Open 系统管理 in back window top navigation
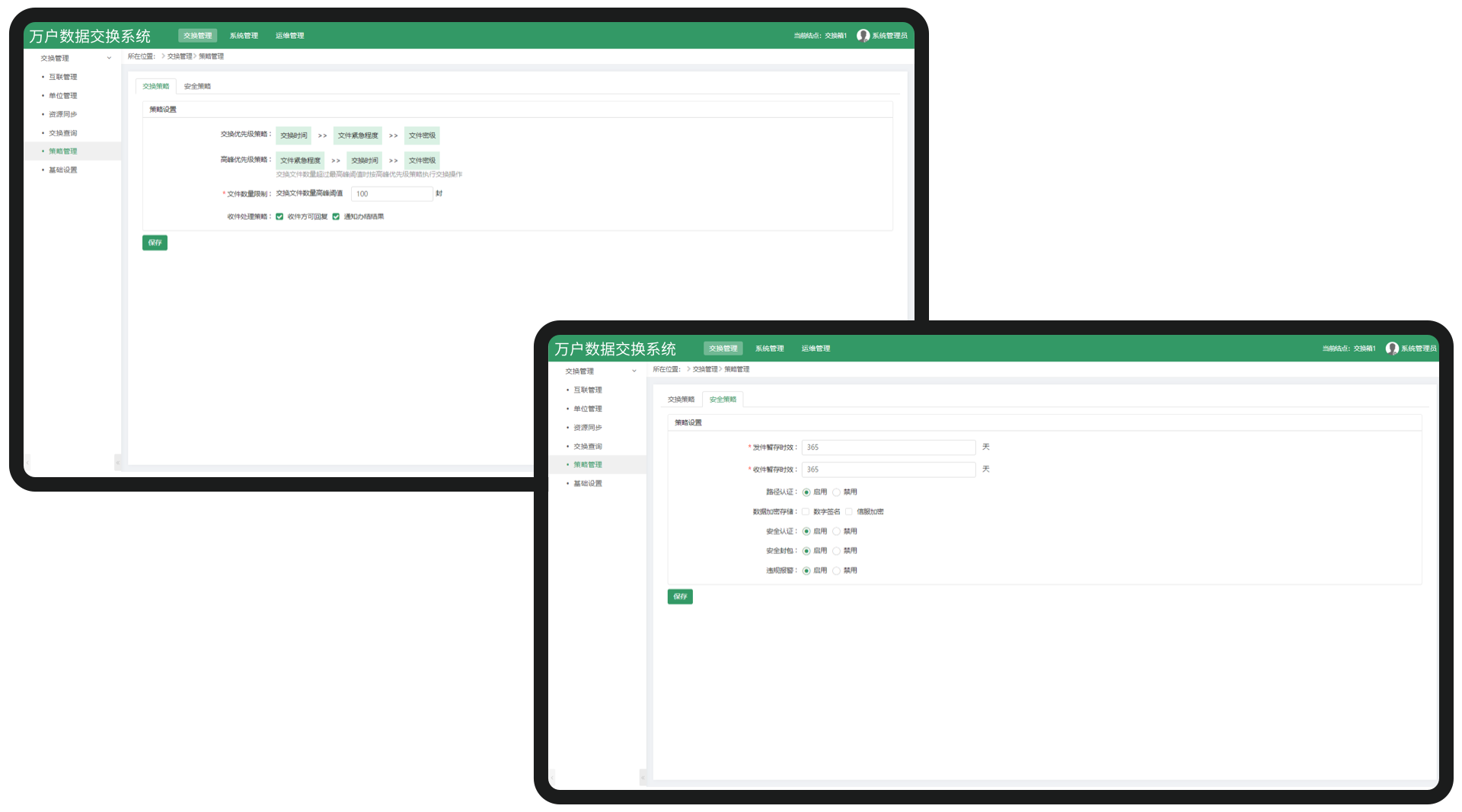 click(244, 36)
